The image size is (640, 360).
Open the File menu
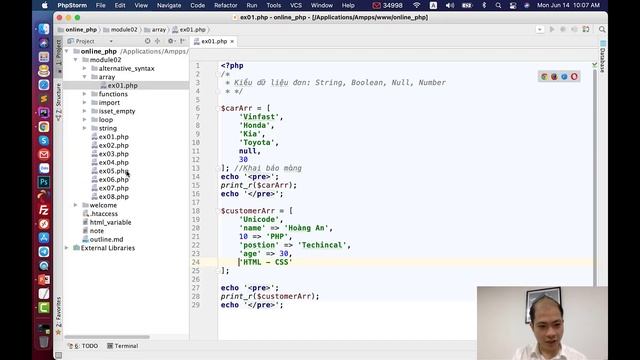pos(100,5)
